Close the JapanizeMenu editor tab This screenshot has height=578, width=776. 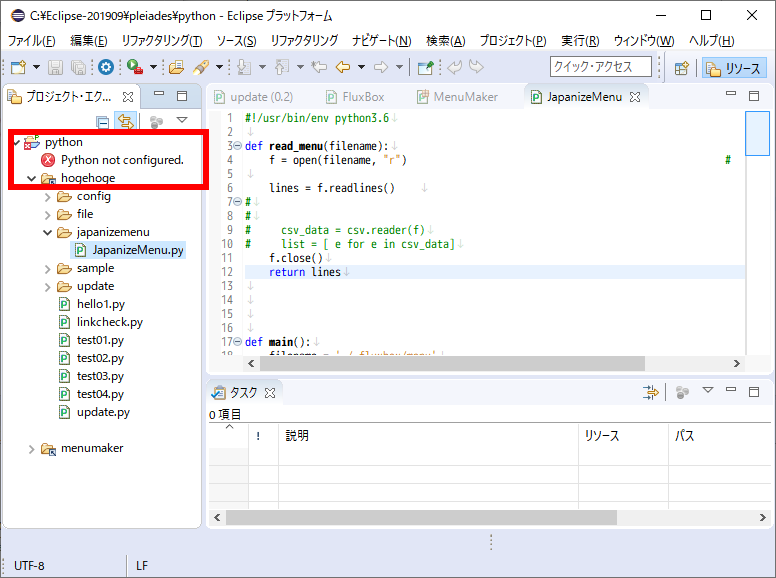point(635,97)
